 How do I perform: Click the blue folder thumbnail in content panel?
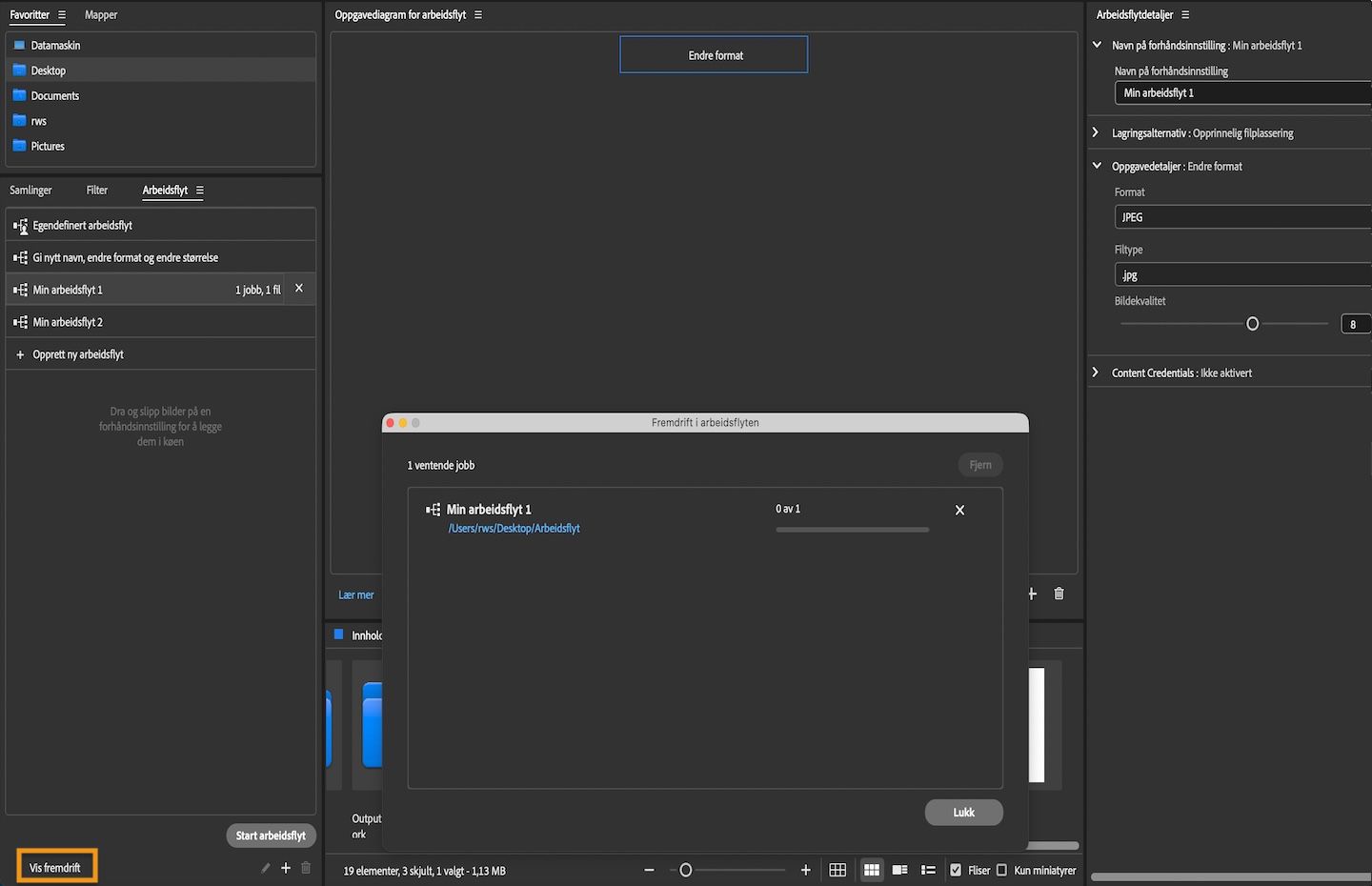pyautogui.click(x=372, y=724)
